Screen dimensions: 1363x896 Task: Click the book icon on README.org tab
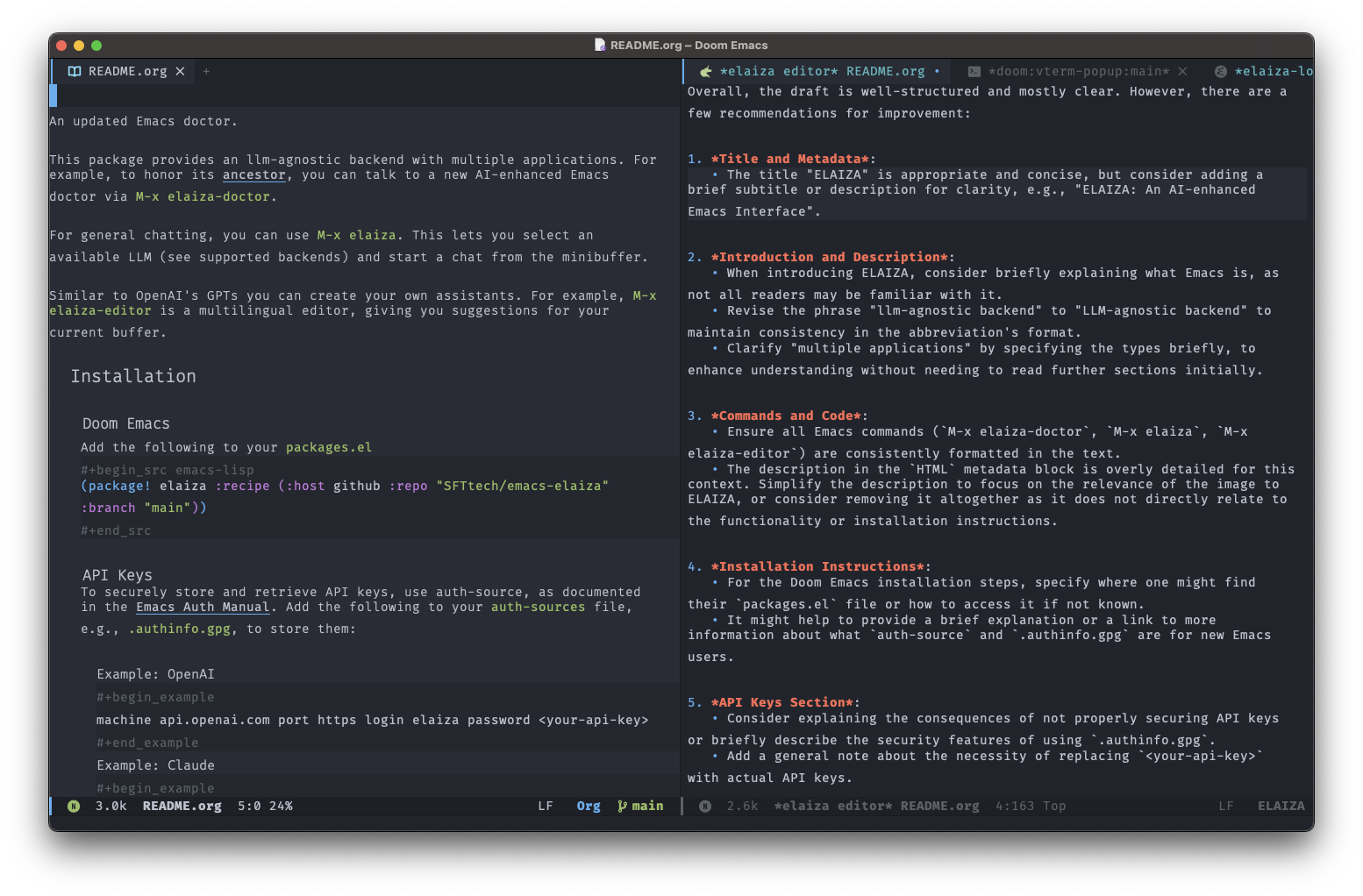tap(75, 71)
